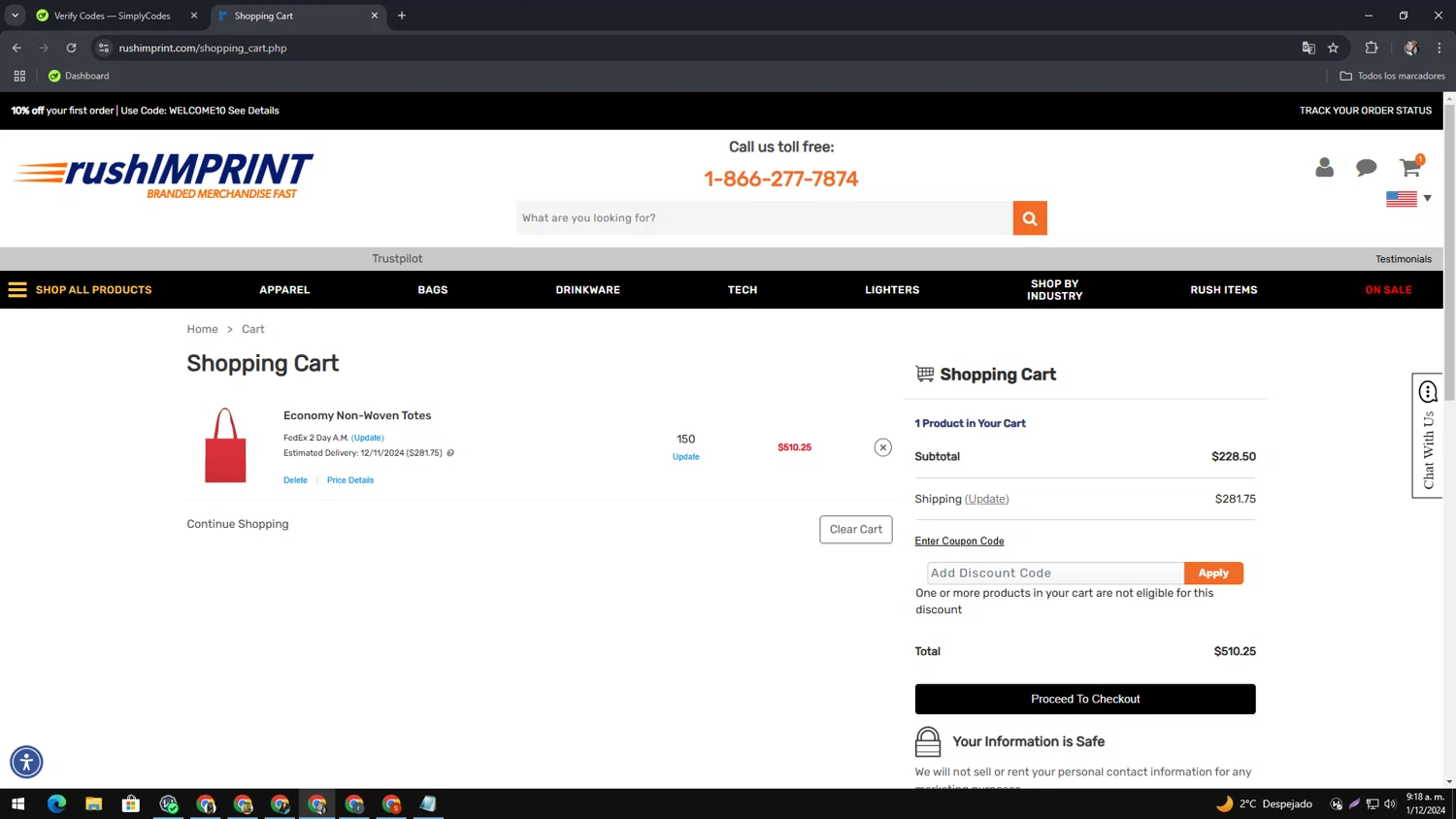Open the Drinkware menu

click(x=587, y=290)
